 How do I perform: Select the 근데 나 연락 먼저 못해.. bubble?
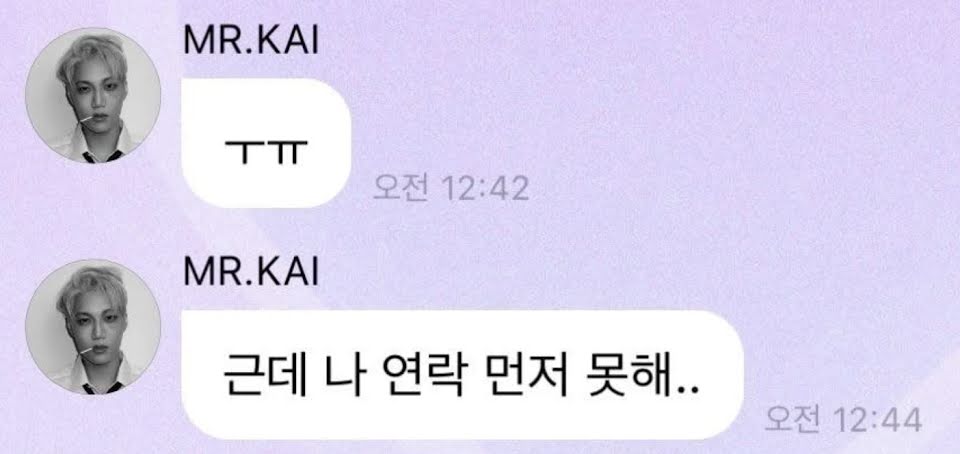[x=463, y=375]
